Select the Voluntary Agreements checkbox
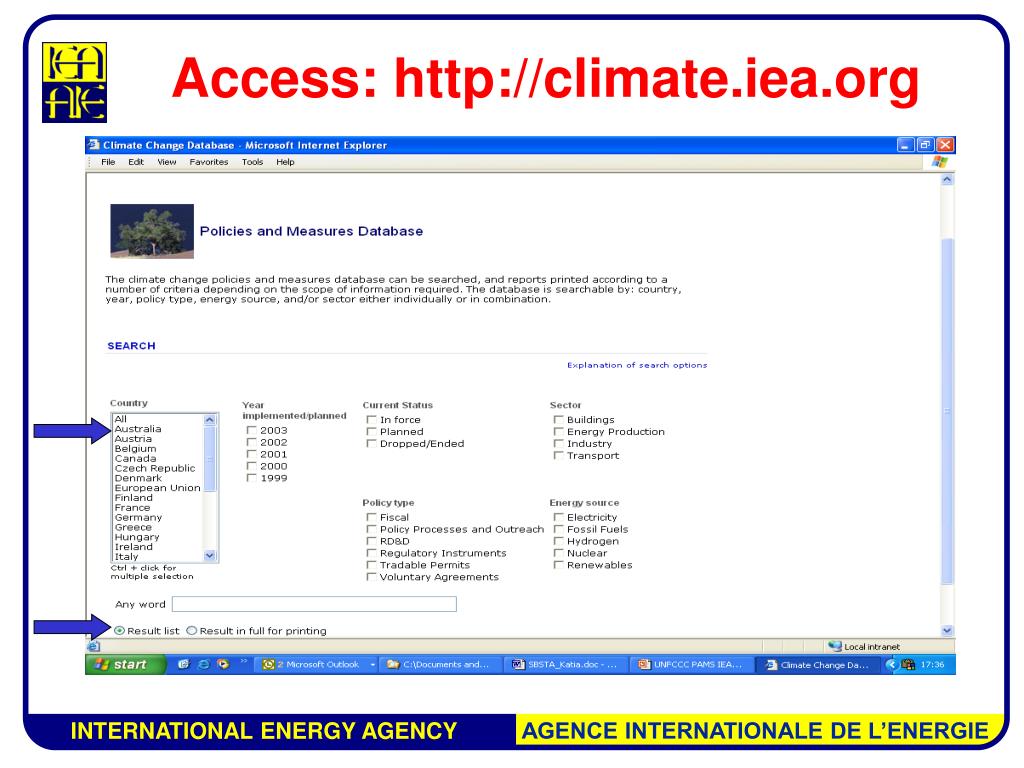Screen dimensions: 1024x768 click(372, 577)
